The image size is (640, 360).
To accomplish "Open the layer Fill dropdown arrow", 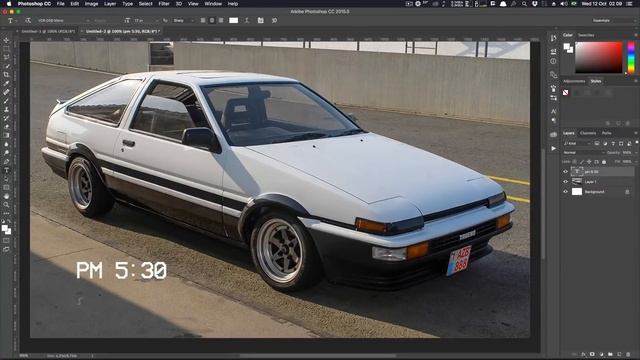I will point(636,162).
